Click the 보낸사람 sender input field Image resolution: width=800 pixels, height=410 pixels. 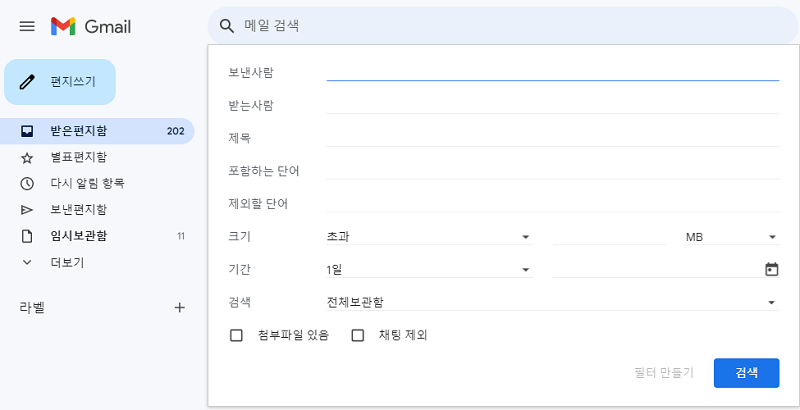pyautogui.click(x=552, y=71)
